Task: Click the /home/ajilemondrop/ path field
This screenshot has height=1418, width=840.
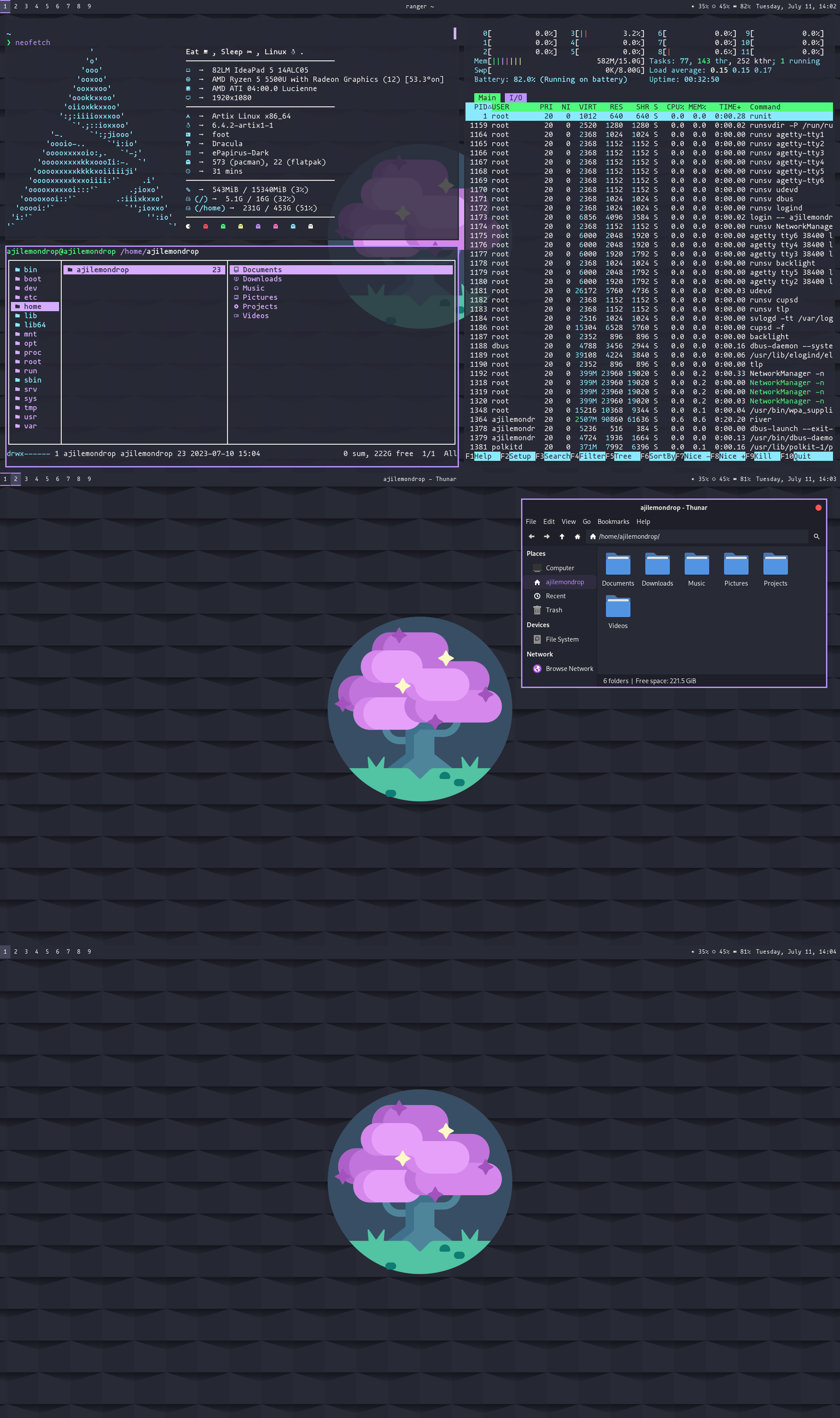Action: click(x=697, y=536)
